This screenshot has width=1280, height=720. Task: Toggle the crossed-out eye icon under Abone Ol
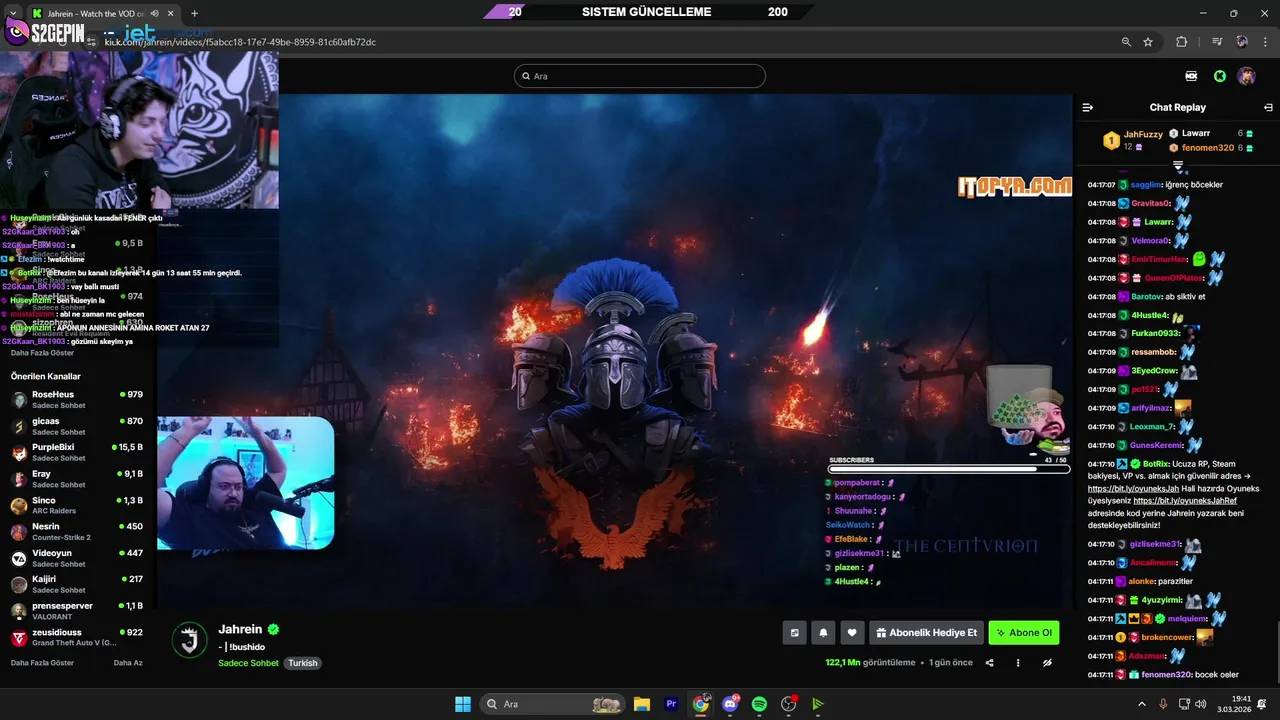(x=1047, y=663)
